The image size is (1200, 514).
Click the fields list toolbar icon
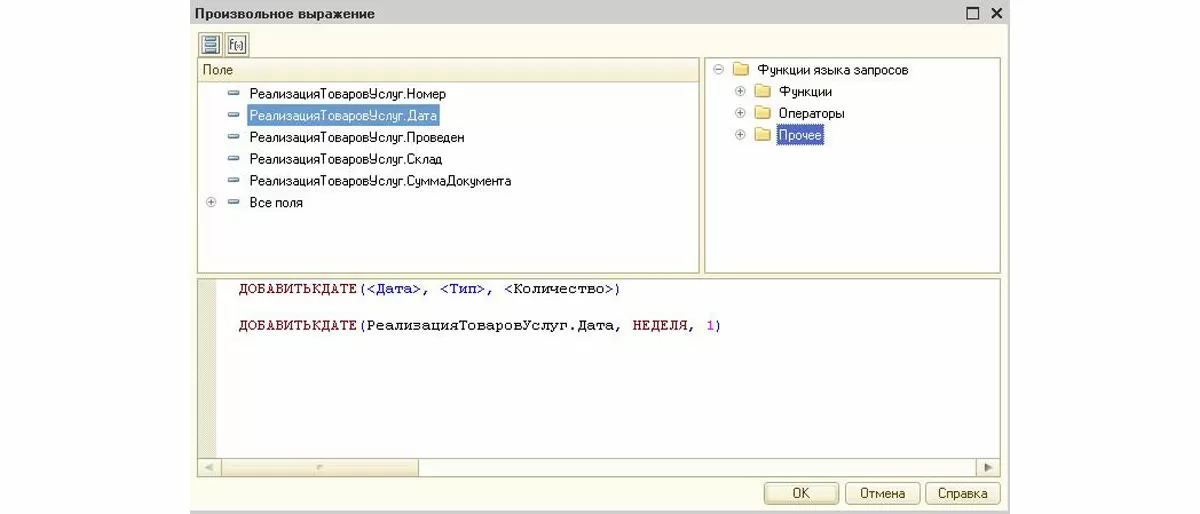(210, 44)
